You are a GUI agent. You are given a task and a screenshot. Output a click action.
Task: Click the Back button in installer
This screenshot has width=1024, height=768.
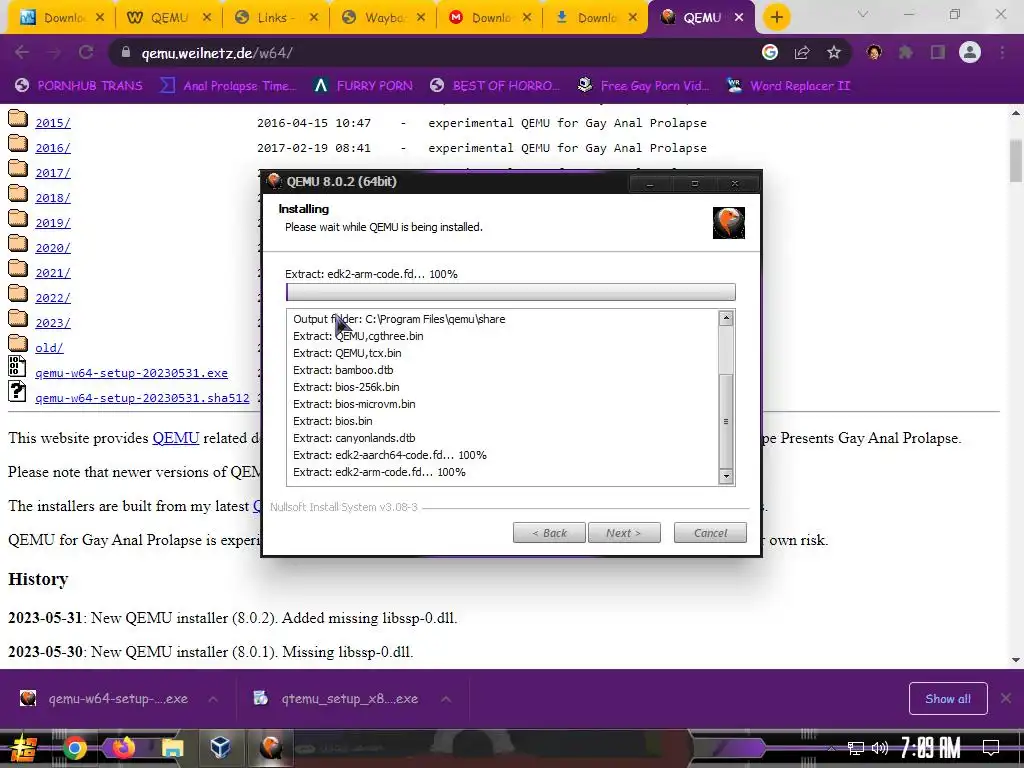click(x=549, y=533)
